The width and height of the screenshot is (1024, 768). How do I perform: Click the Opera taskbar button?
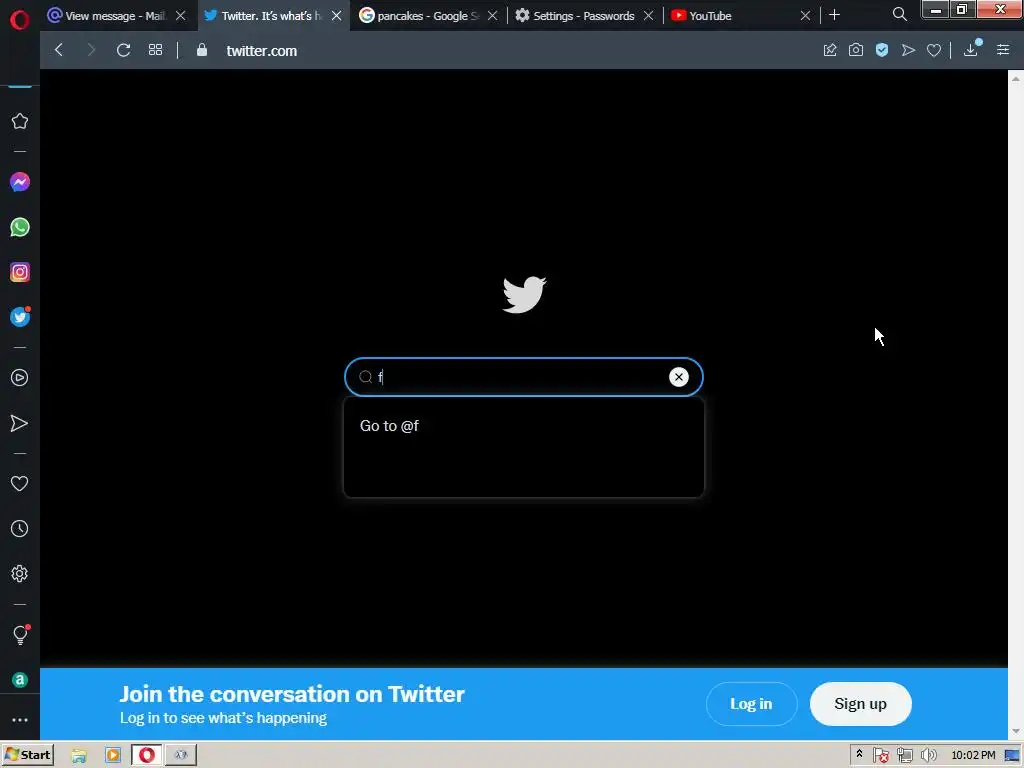click(147, 756)
